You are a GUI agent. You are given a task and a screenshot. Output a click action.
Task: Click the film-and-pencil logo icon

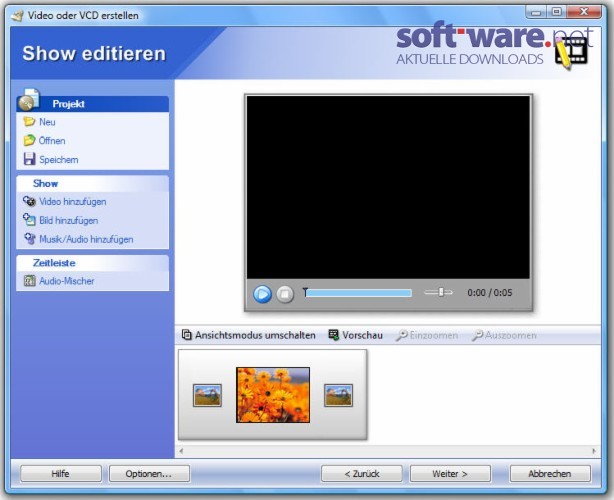click(572, 54)
